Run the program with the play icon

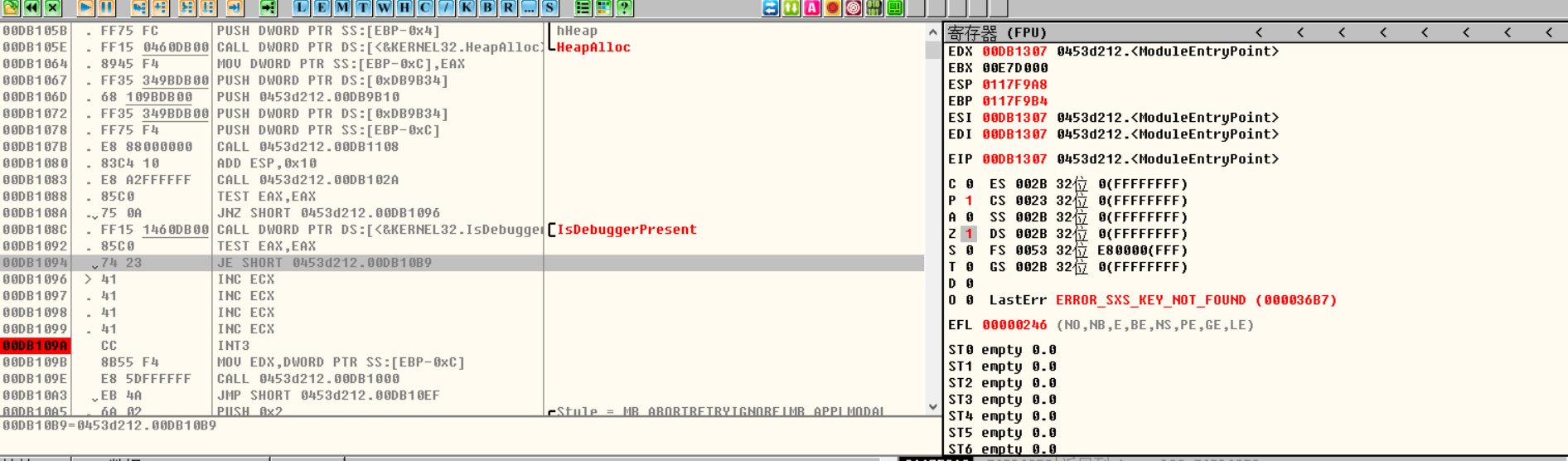(85, 7)
